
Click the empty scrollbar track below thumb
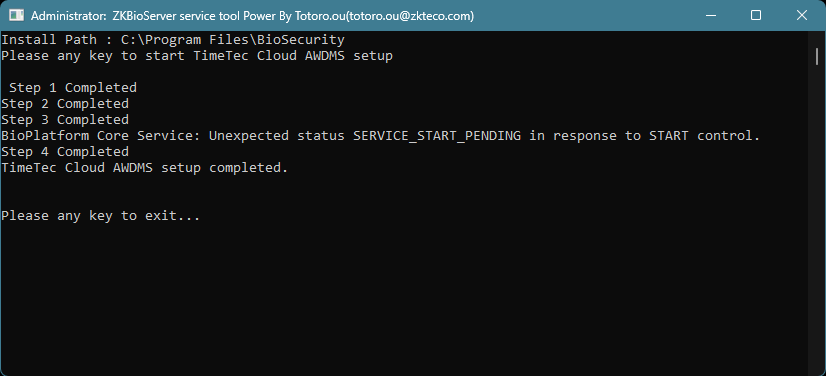817,211
